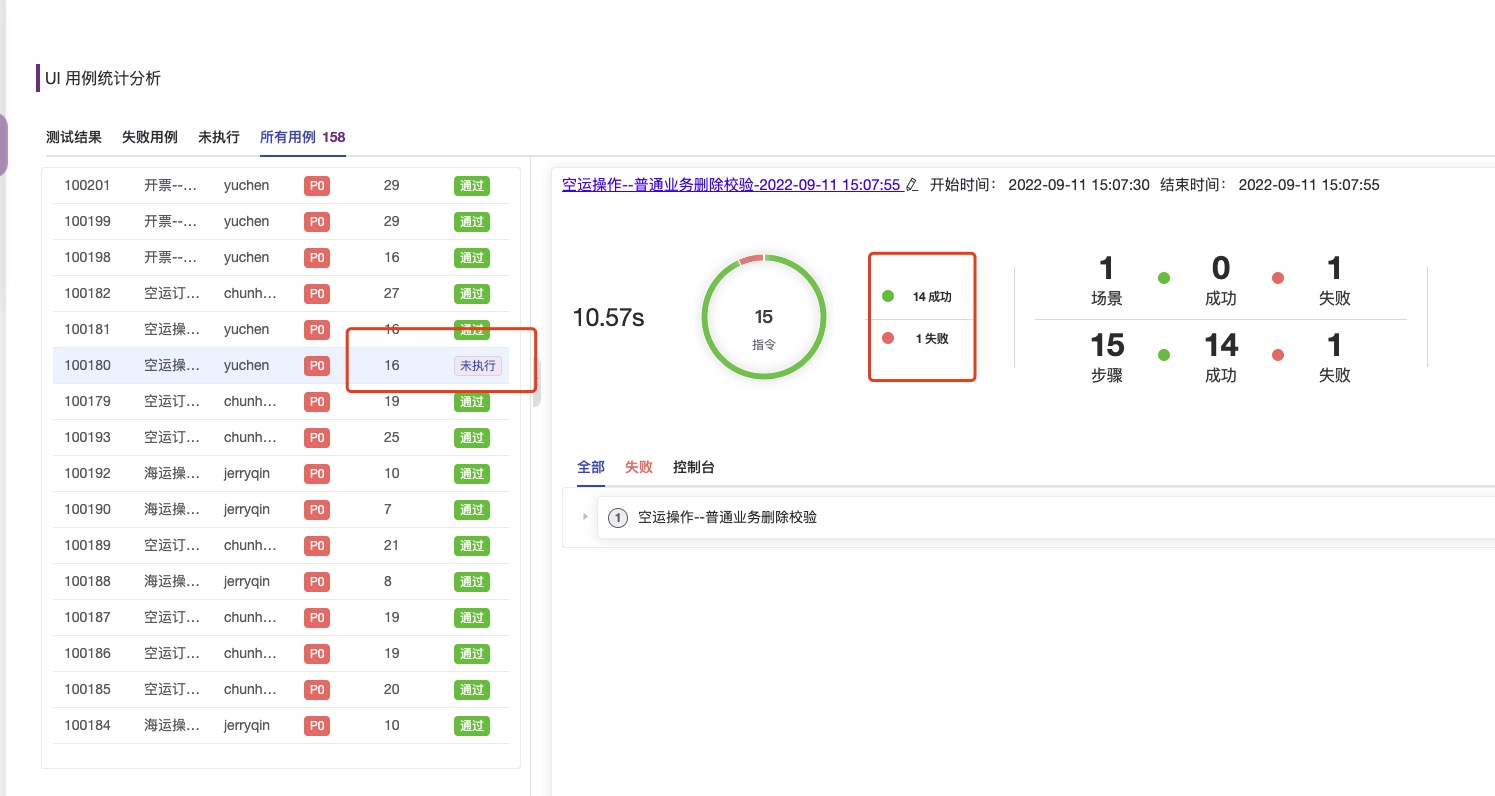This screenshot has height=796, width=1495.
Task: Select case row 100189
Action: point(281,546)
